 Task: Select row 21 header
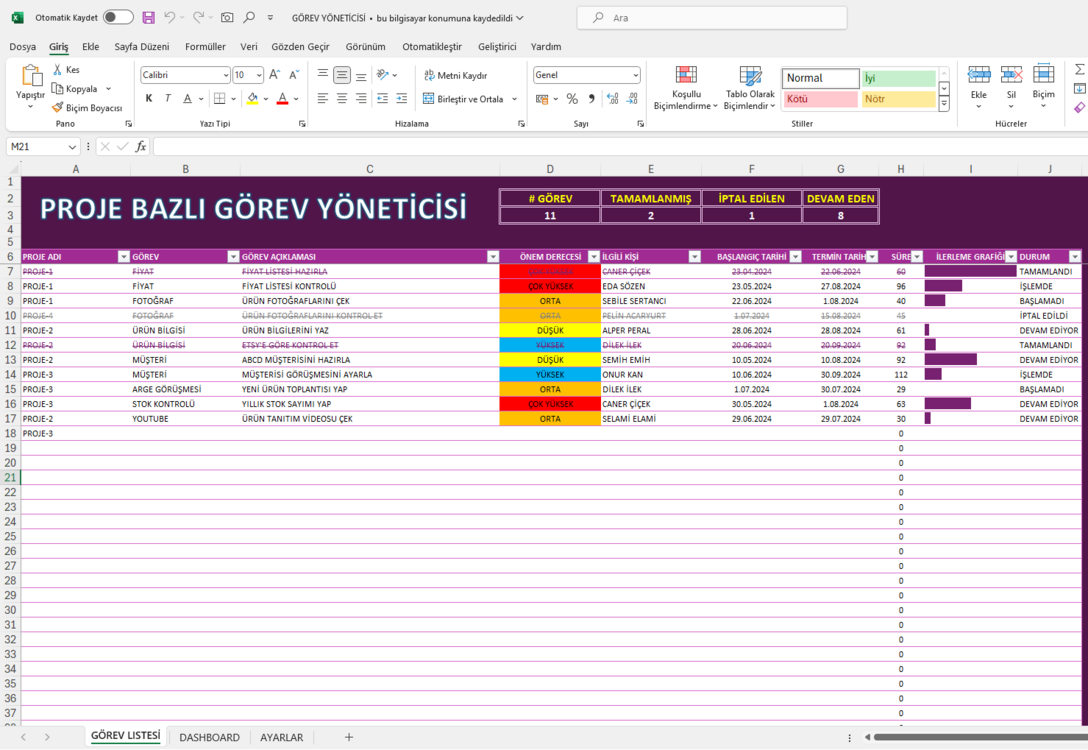(10, 477)
